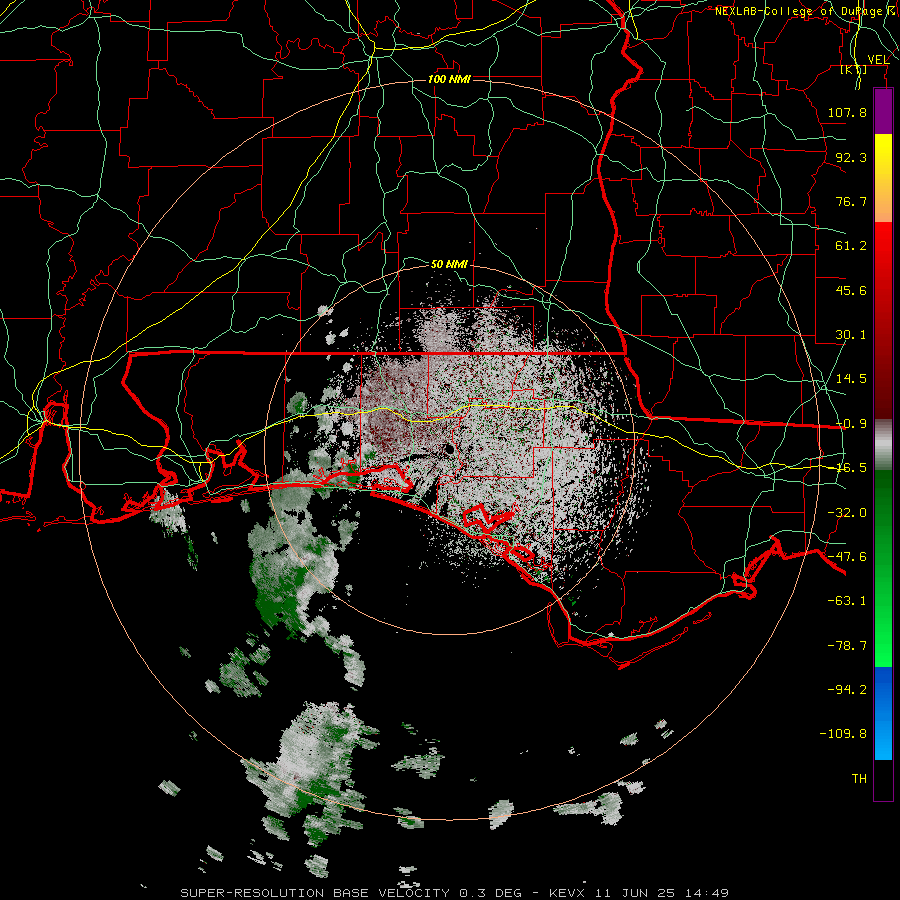Click the -0.9 velocity scale label

click(851, 424)
